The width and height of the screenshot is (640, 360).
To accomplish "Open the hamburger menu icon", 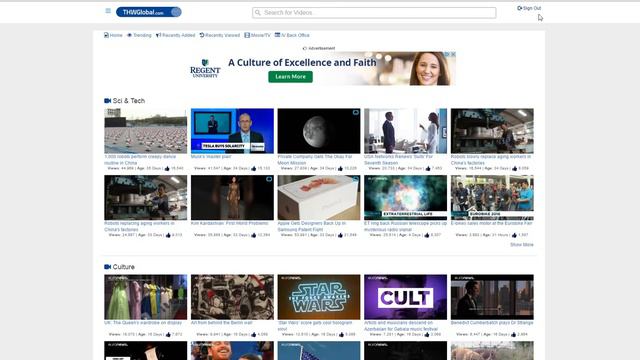I will click(108, 11).
